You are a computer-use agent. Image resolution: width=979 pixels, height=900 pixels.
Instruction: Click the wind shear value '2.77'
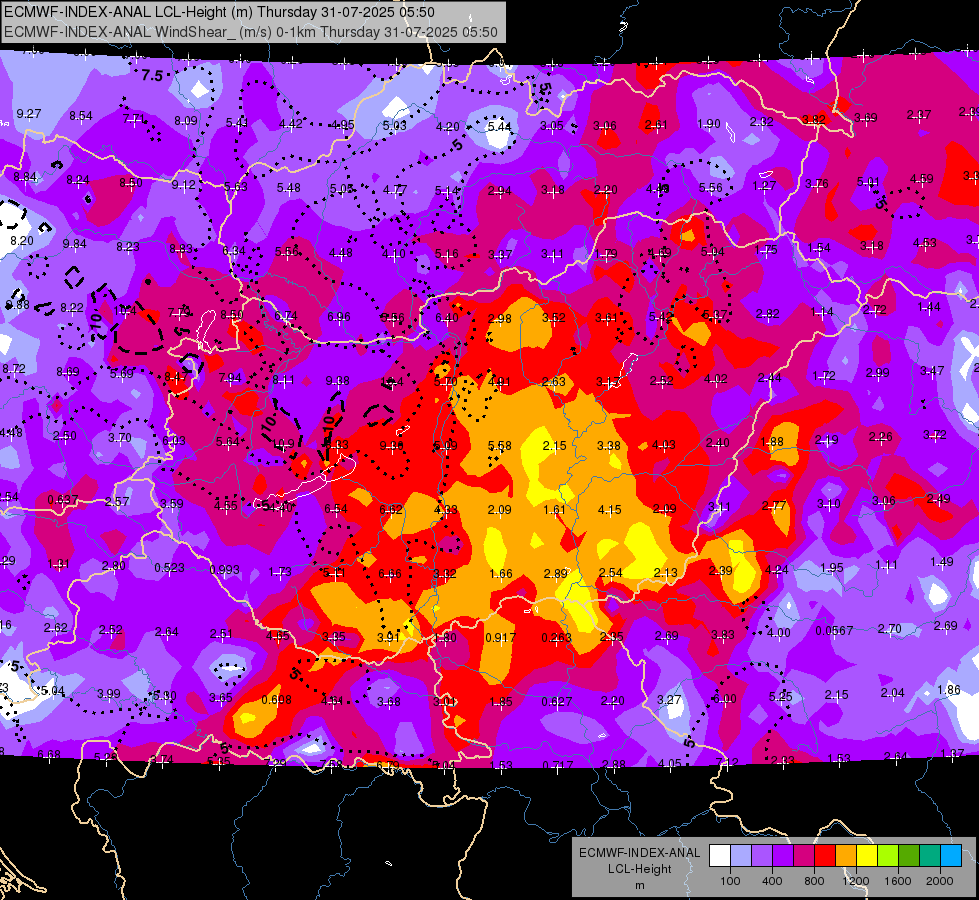[774, 505]
